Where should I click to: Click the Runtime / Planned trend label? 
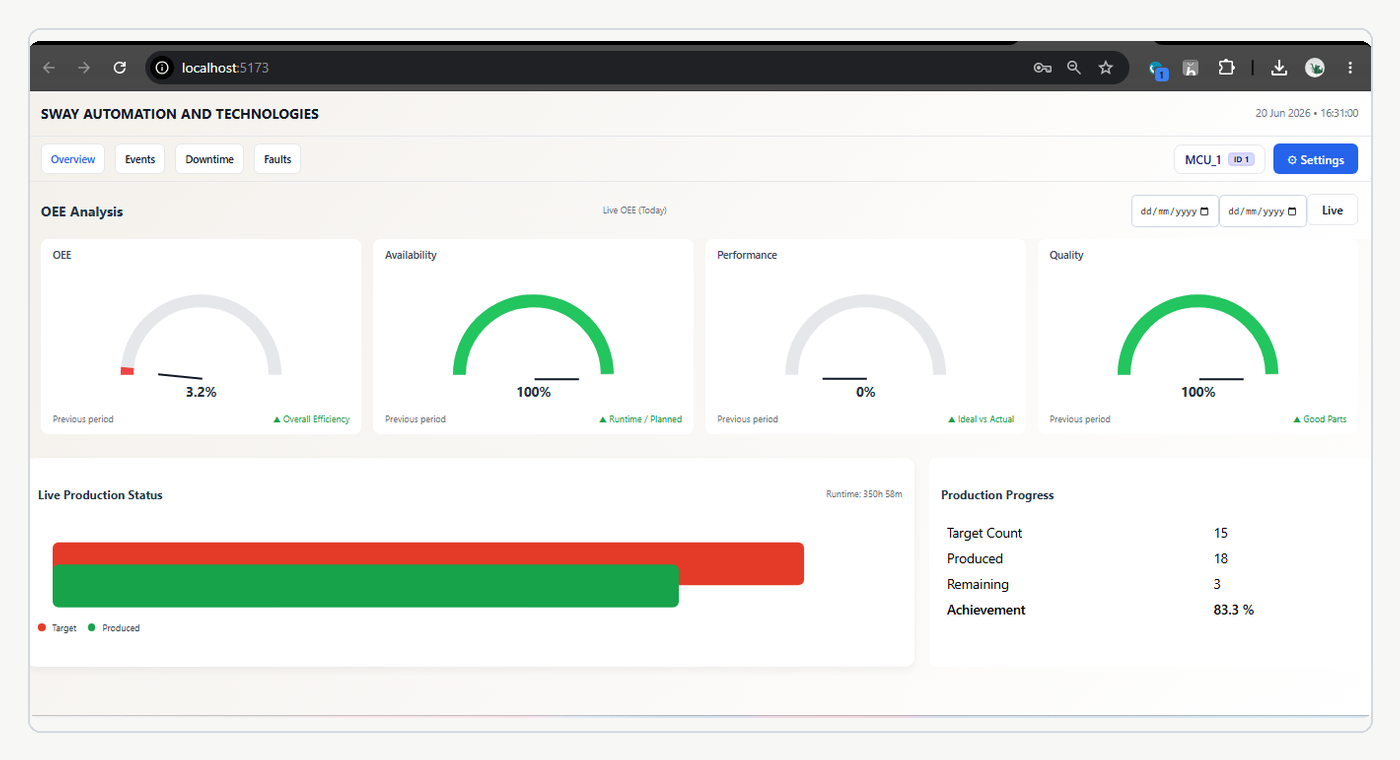641,419
